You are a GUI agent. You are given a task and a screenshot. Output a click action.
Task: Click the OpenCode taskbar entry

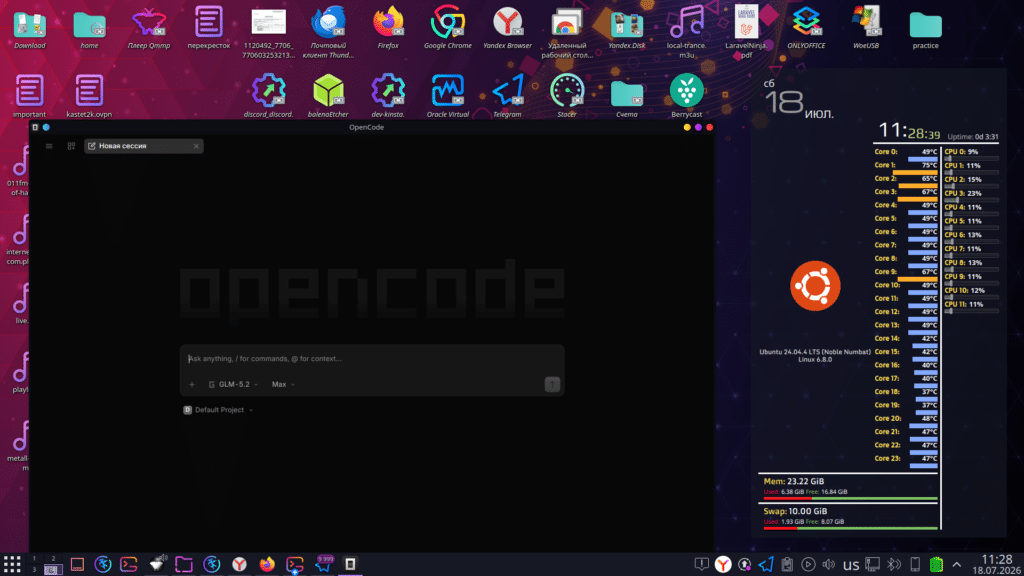(350, 564)
